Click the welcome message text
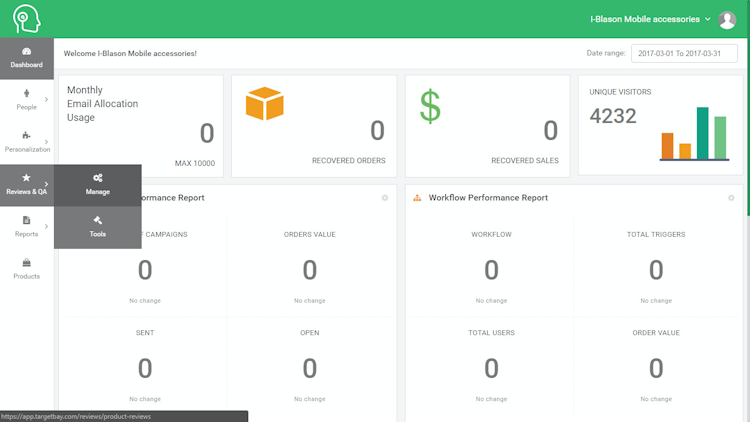The width and height of the screenshot is (750, 422). point(130,54)
